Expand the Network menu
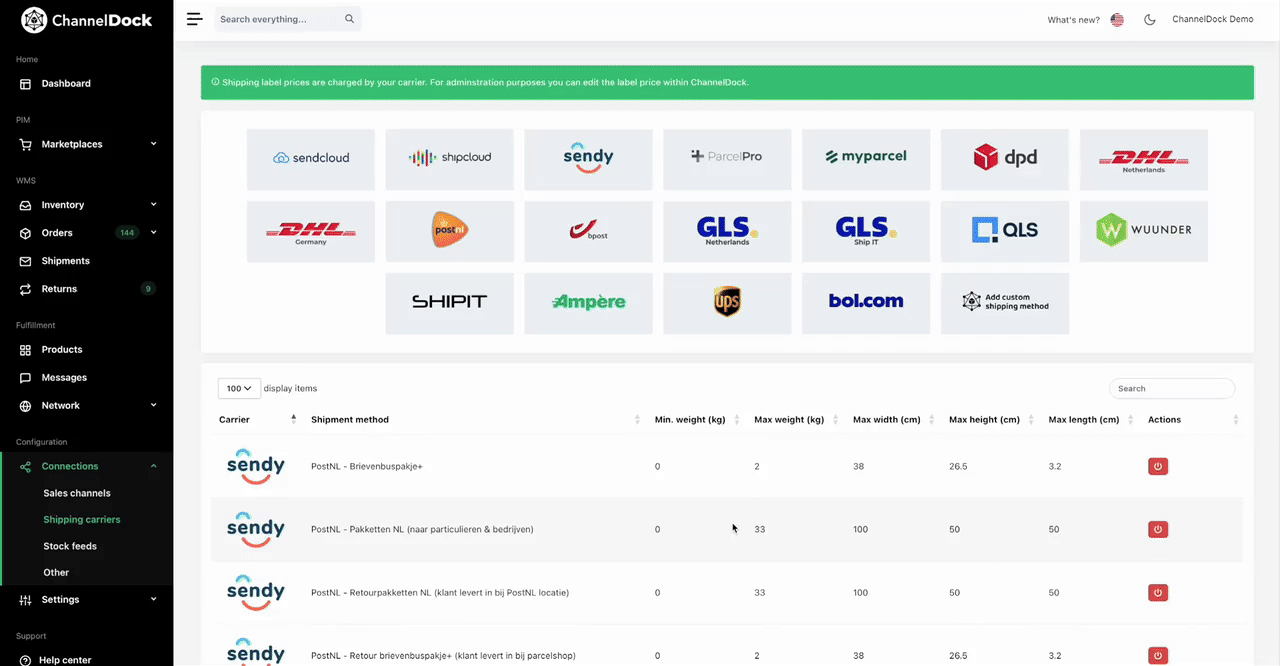1280x666 pixels. 87,406
